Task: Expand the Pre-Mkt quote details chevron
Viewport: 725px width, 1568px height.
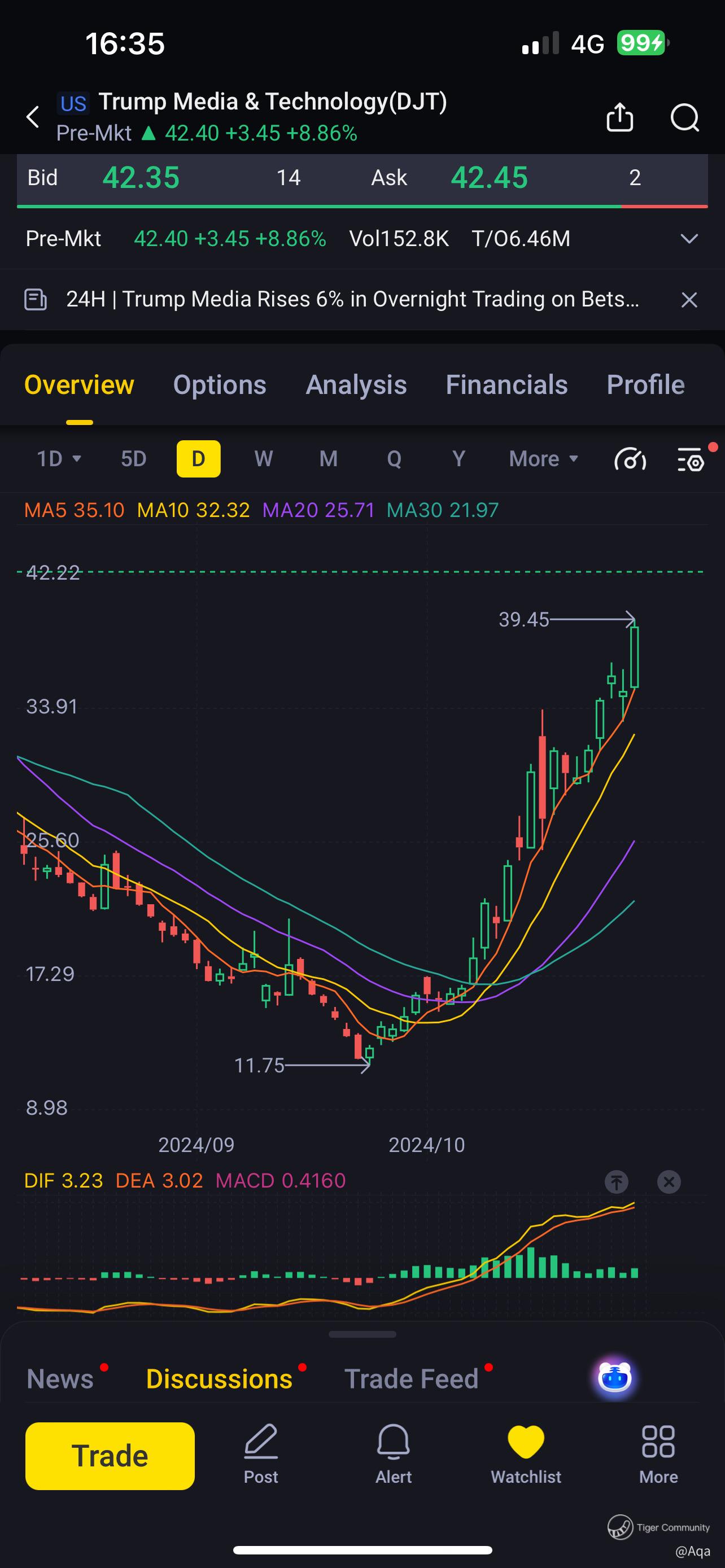Action: coord(689,239)
